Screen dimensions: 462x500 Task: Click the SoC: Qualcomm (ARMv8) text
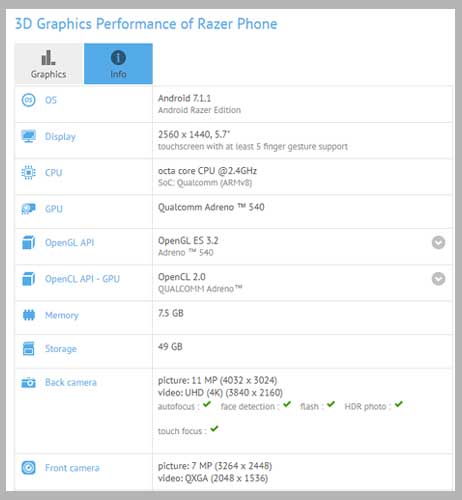click(x=205, y=183)
